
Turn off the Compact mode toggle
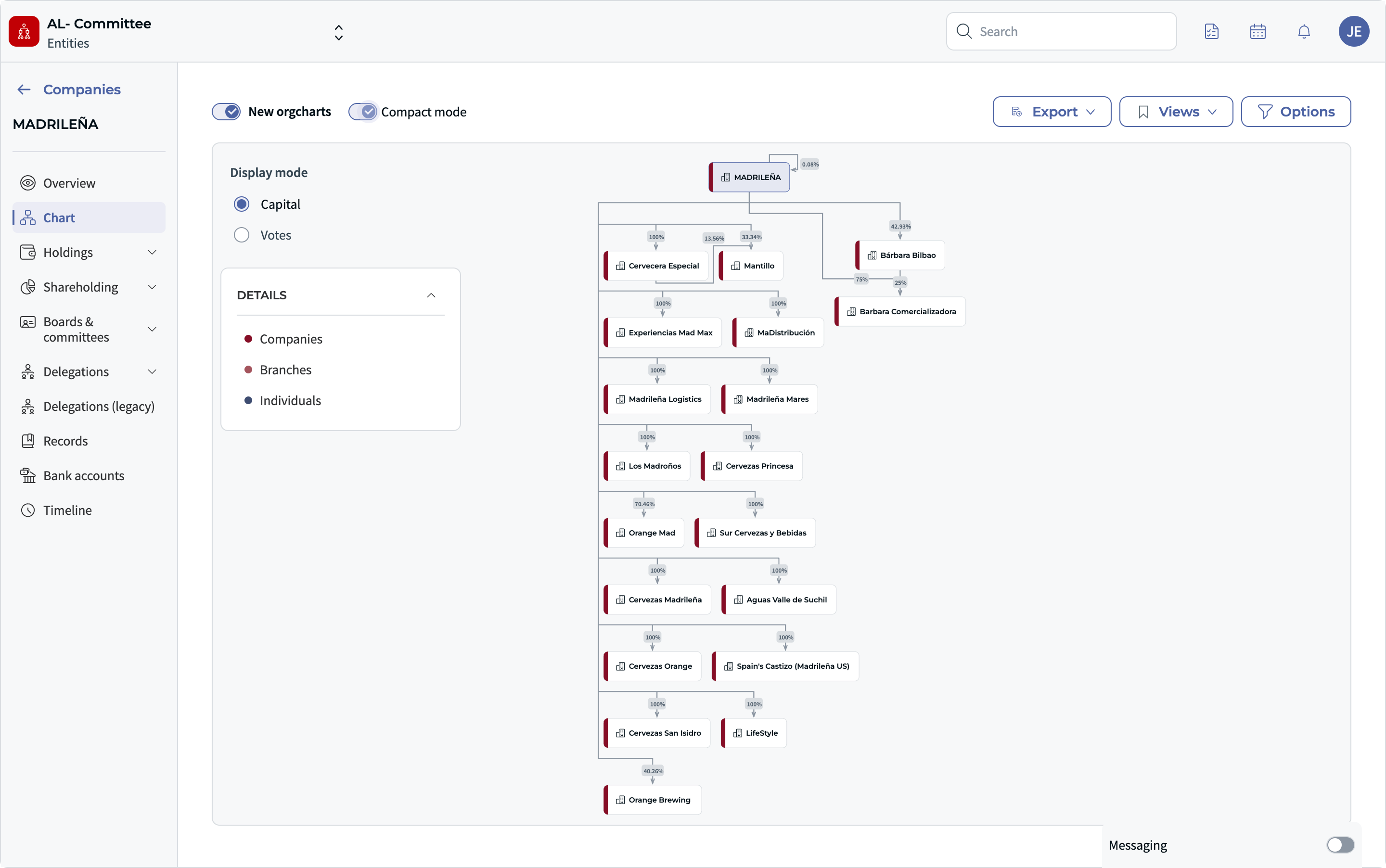click(x=363, y=111)
